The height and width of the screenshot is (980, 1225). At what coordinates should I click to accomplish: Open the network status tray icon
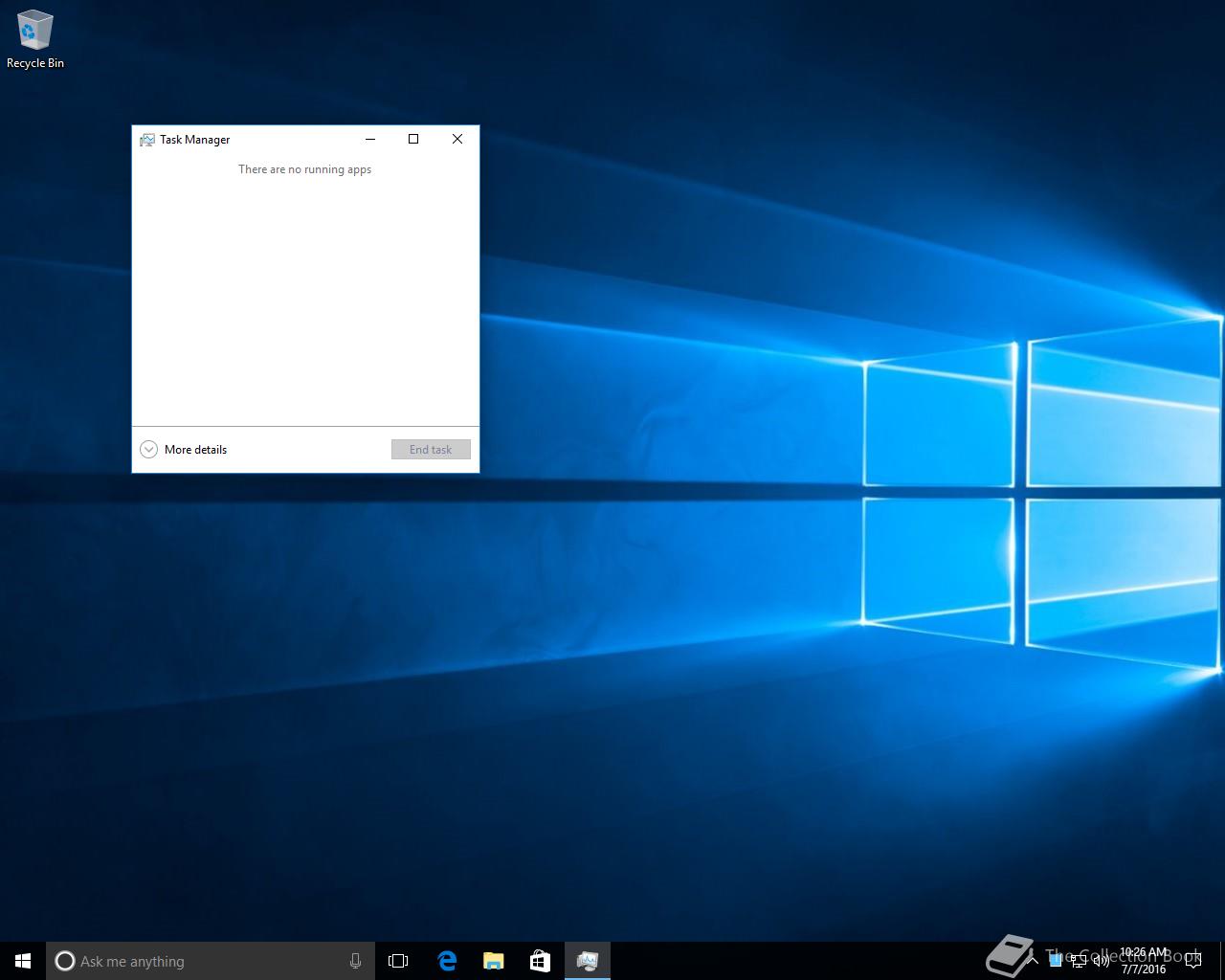pos(1079,961)
